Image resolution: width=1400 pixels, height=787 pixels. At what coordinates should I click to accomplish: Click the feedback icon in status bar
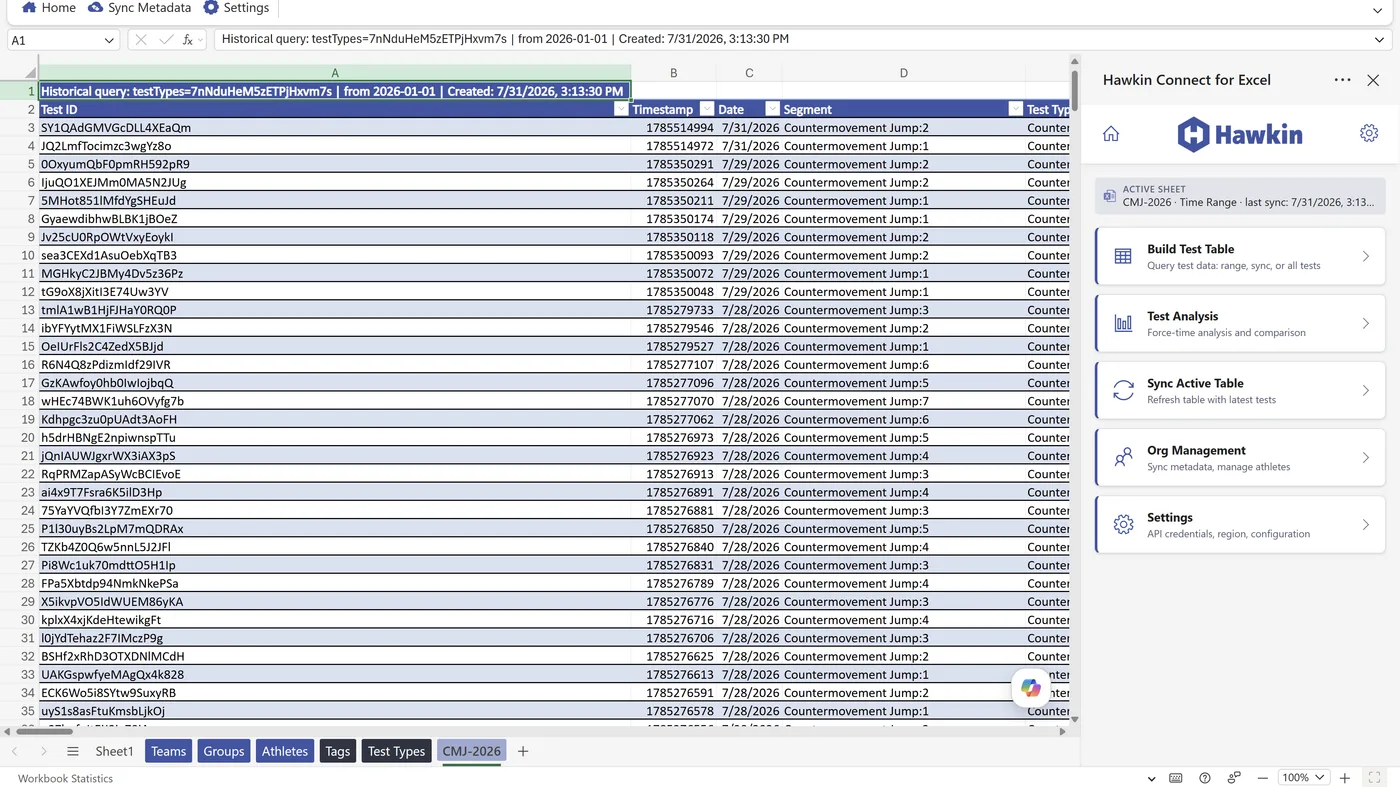pos(1234,778)
